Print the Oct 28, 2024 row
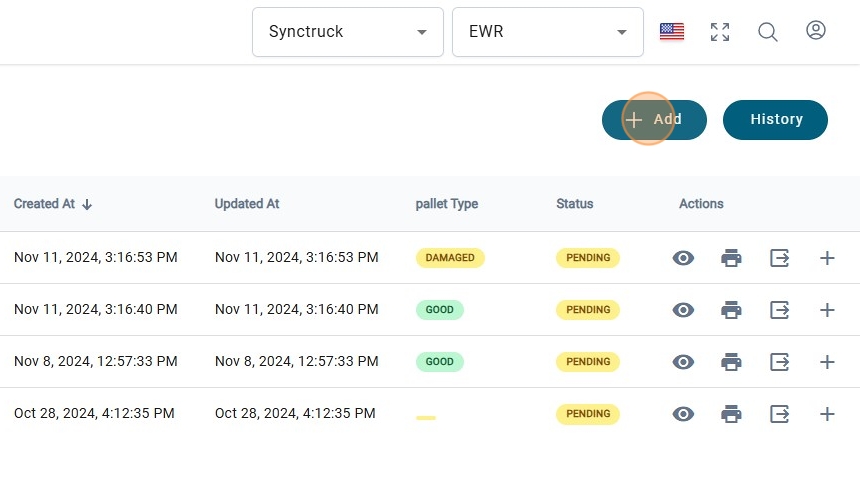This screenshot has height=480, width=860. (732, 414)
